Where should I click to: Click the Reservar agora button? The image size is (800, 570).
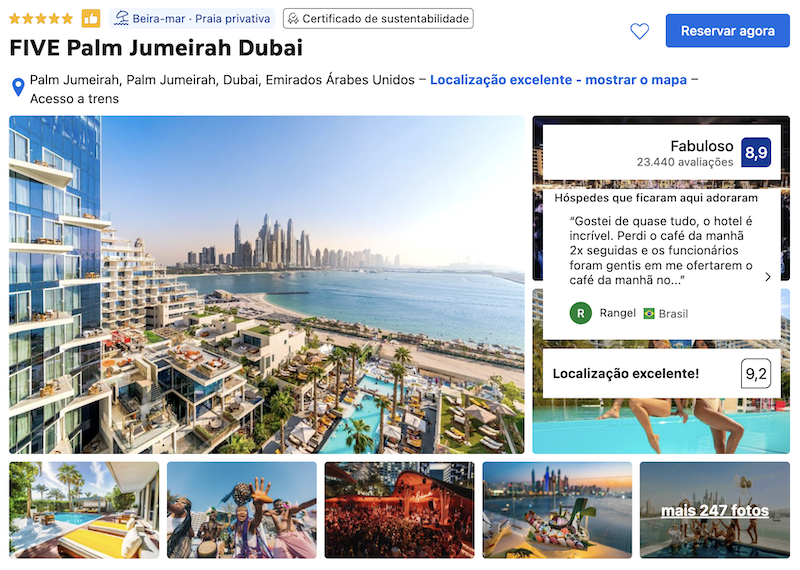coord(728,31)
